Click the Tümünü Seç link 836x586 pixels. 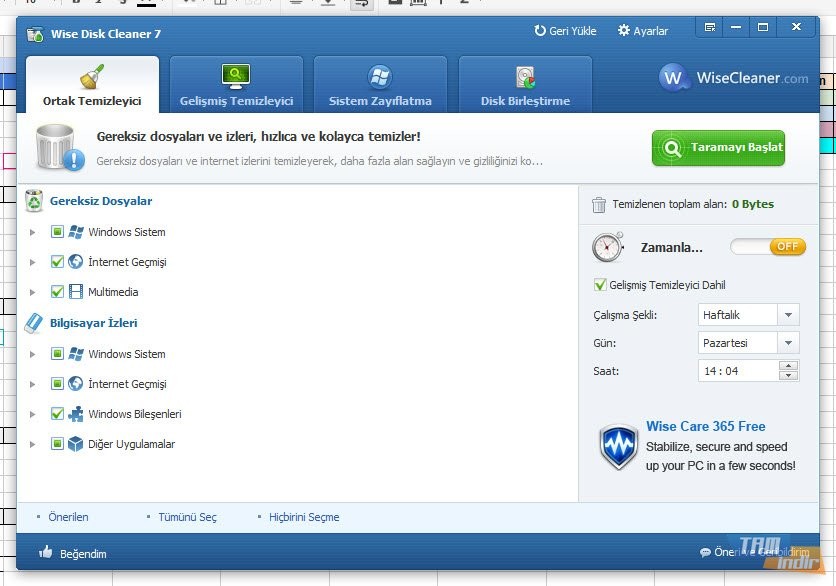(187, 517)
